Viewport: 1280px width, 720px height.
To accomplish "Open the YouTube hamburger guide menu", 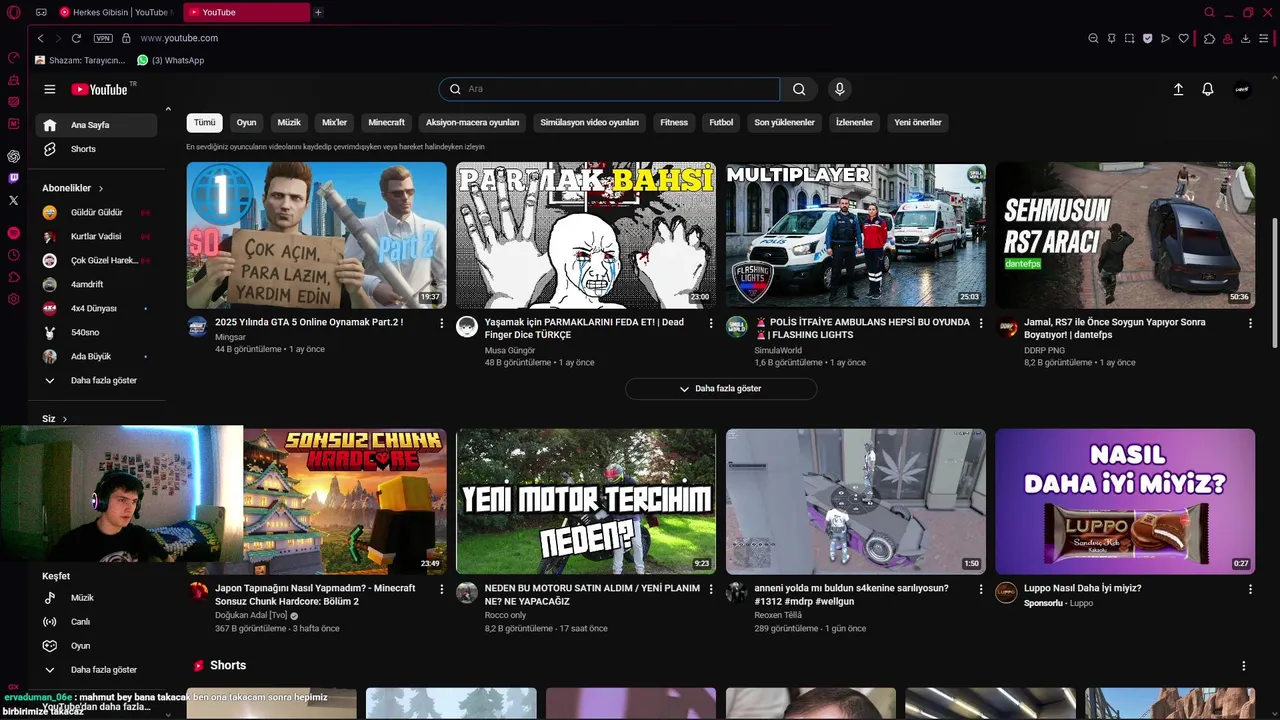I will pyautogui.click(x=49, y=89).
